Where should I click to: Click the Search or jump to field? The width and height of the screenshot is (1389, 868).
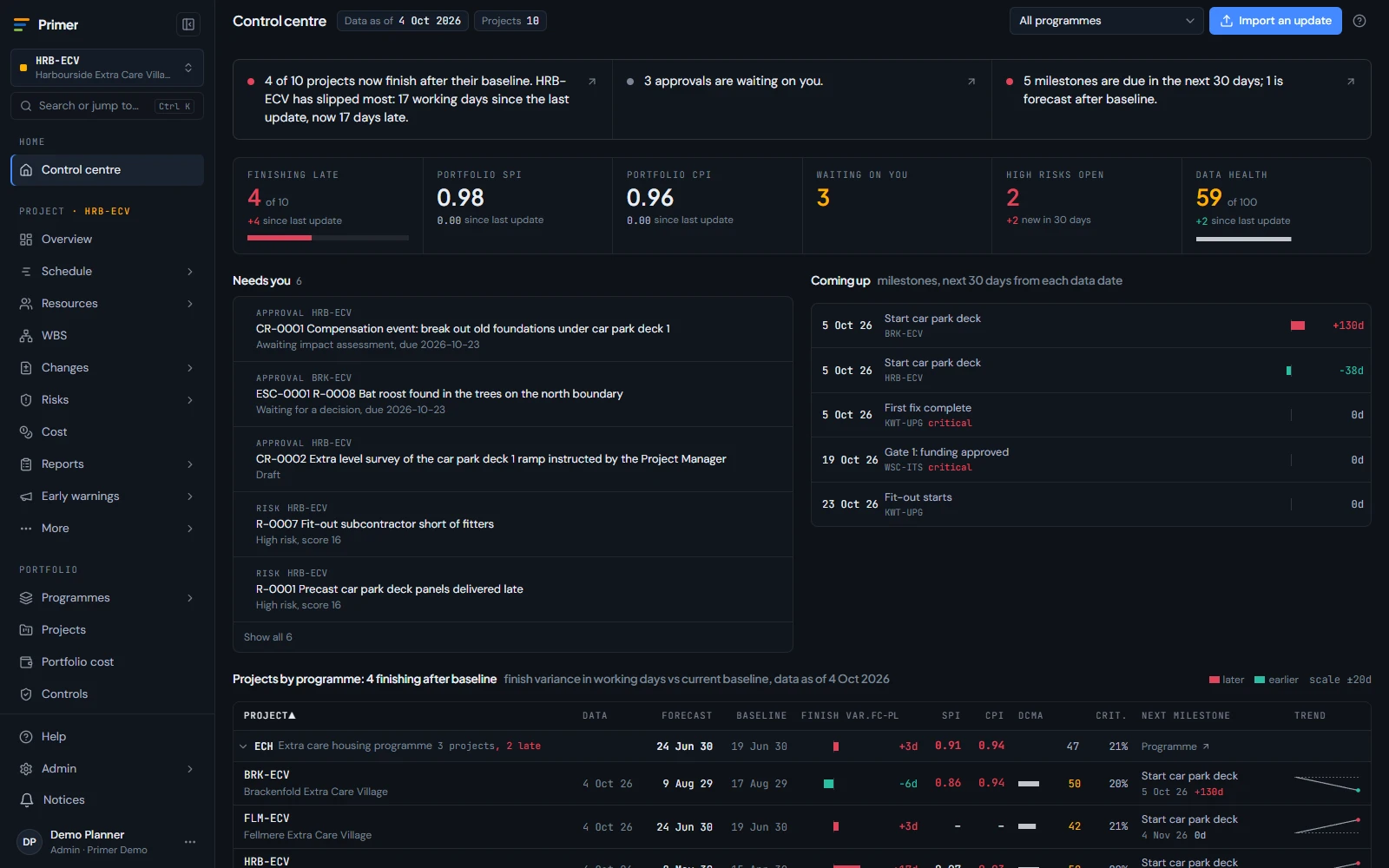coord(107,106)
